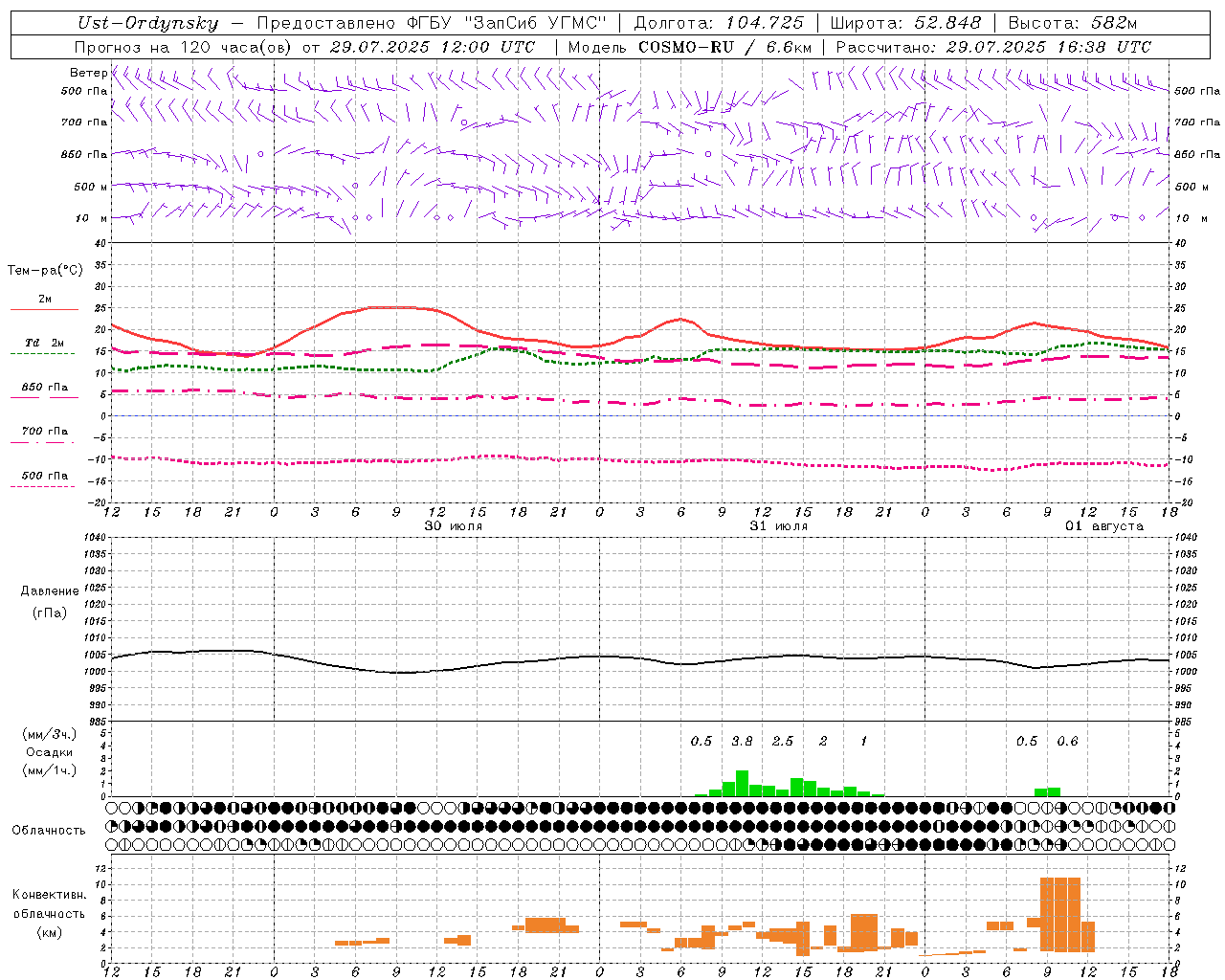This screenshot has height=980, width=1225.
Task: Click the dashed line sample under Td 2м
Action: (43, 353)
